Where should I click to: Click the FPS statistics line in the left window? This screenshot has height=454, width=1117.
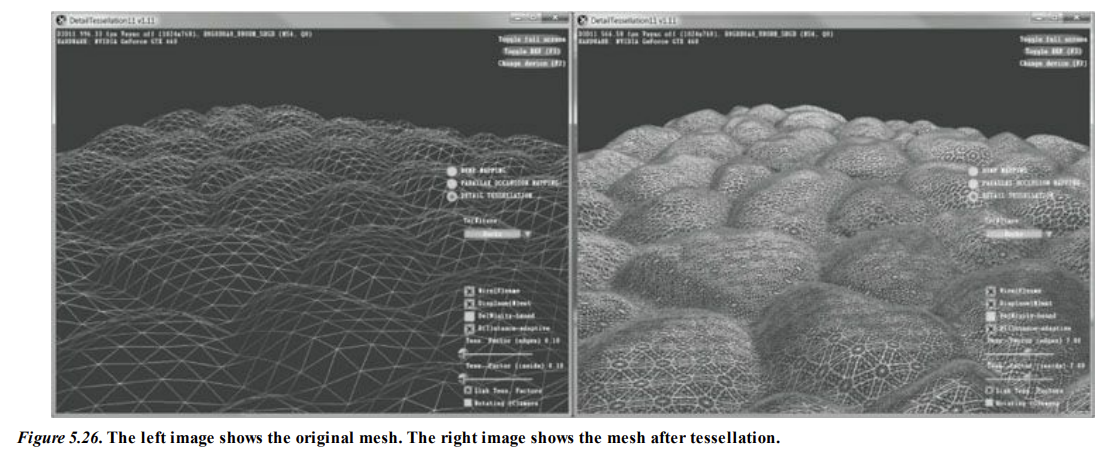(x=185, y=35)
